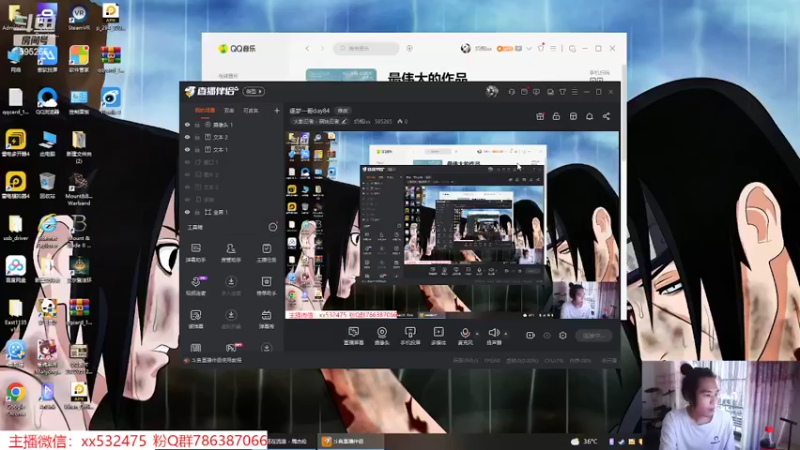800x450 pixels.
Task: Click the toolbox more options circle
Action: pos(273,227)
